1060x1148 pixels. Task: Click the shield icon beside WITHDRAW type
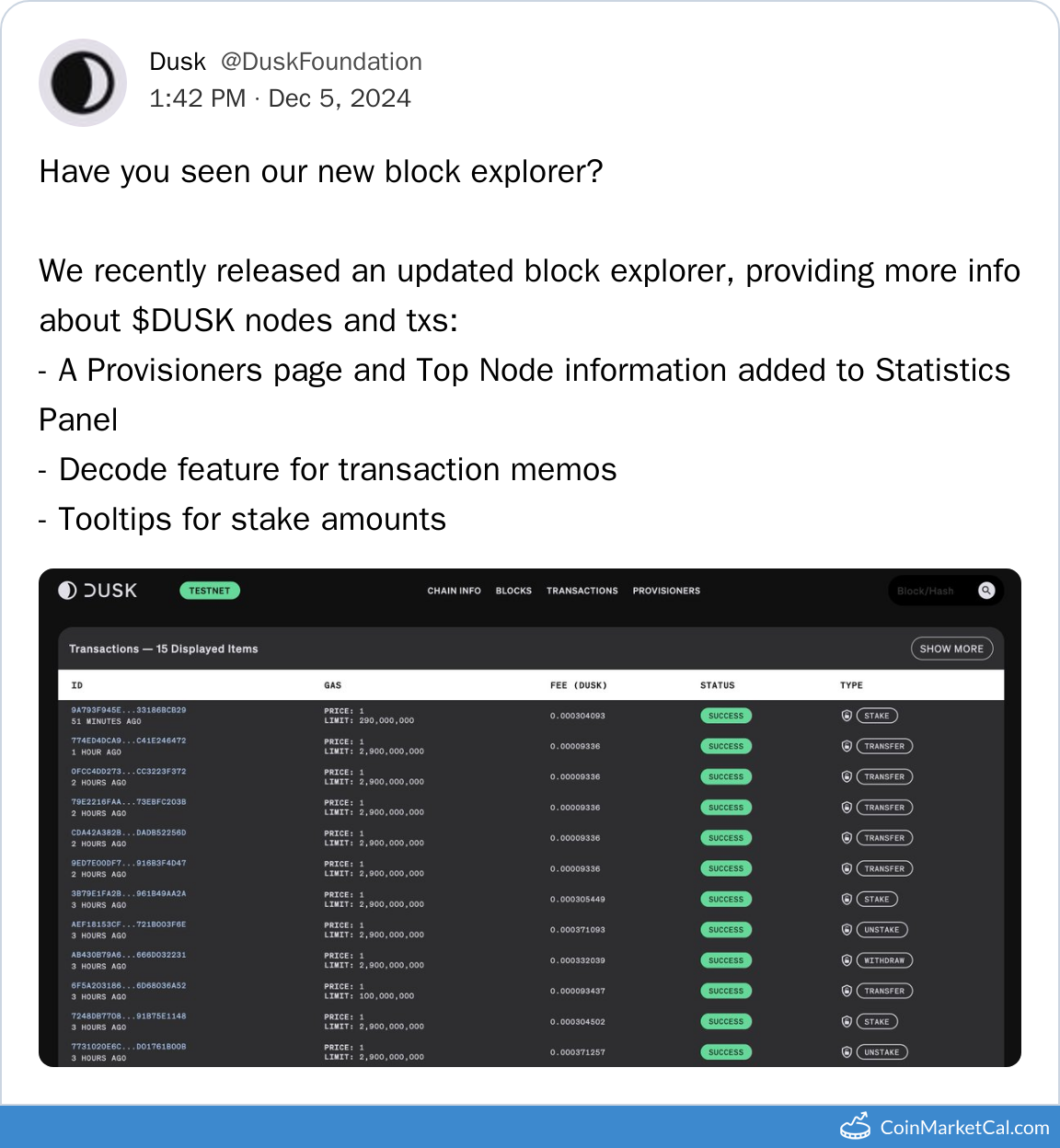(847, 960)
